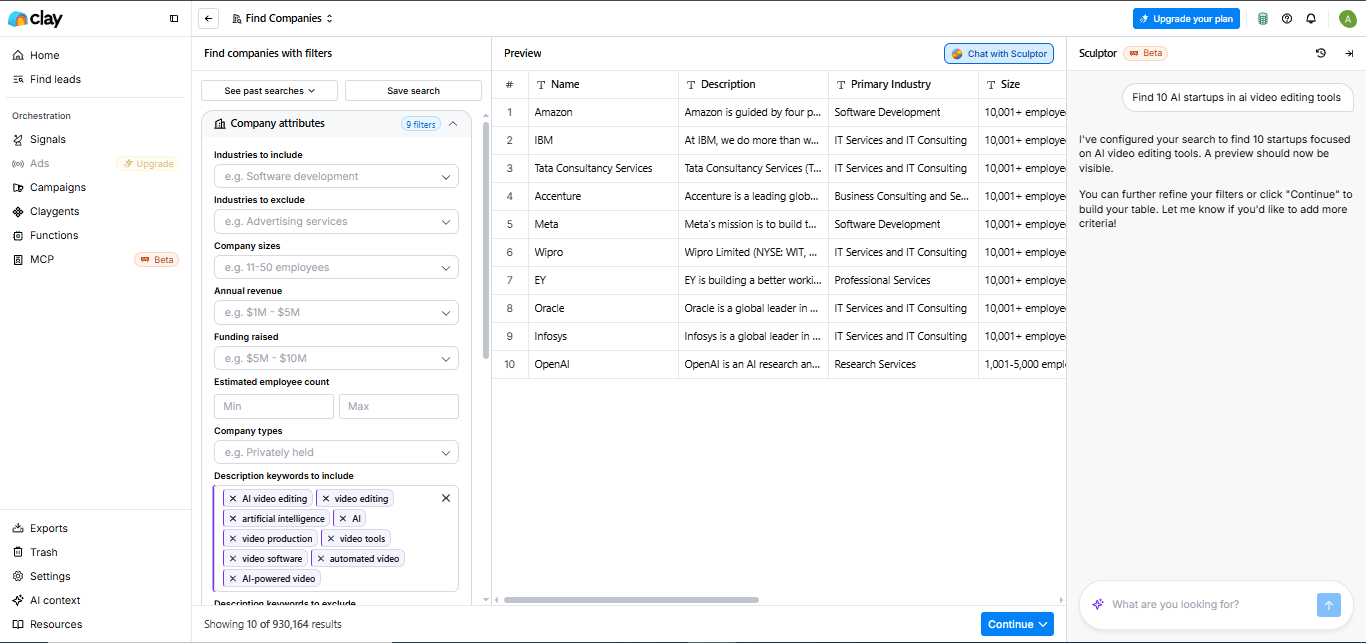Send message with arrow button
Screen dimensions: 1366x643
(x=1328, y=604)
